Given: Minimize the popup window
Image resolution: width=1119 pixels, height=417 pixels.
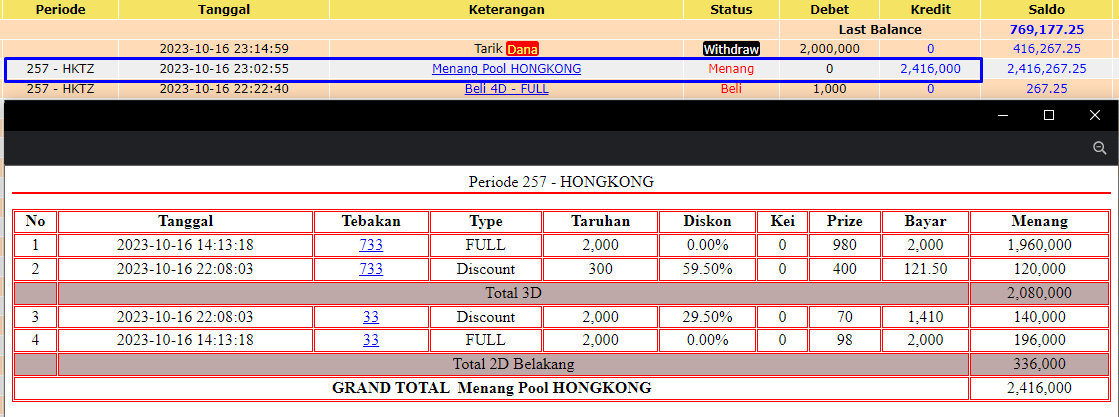Looking at the screenshot, I should [x=1003, y=115].
